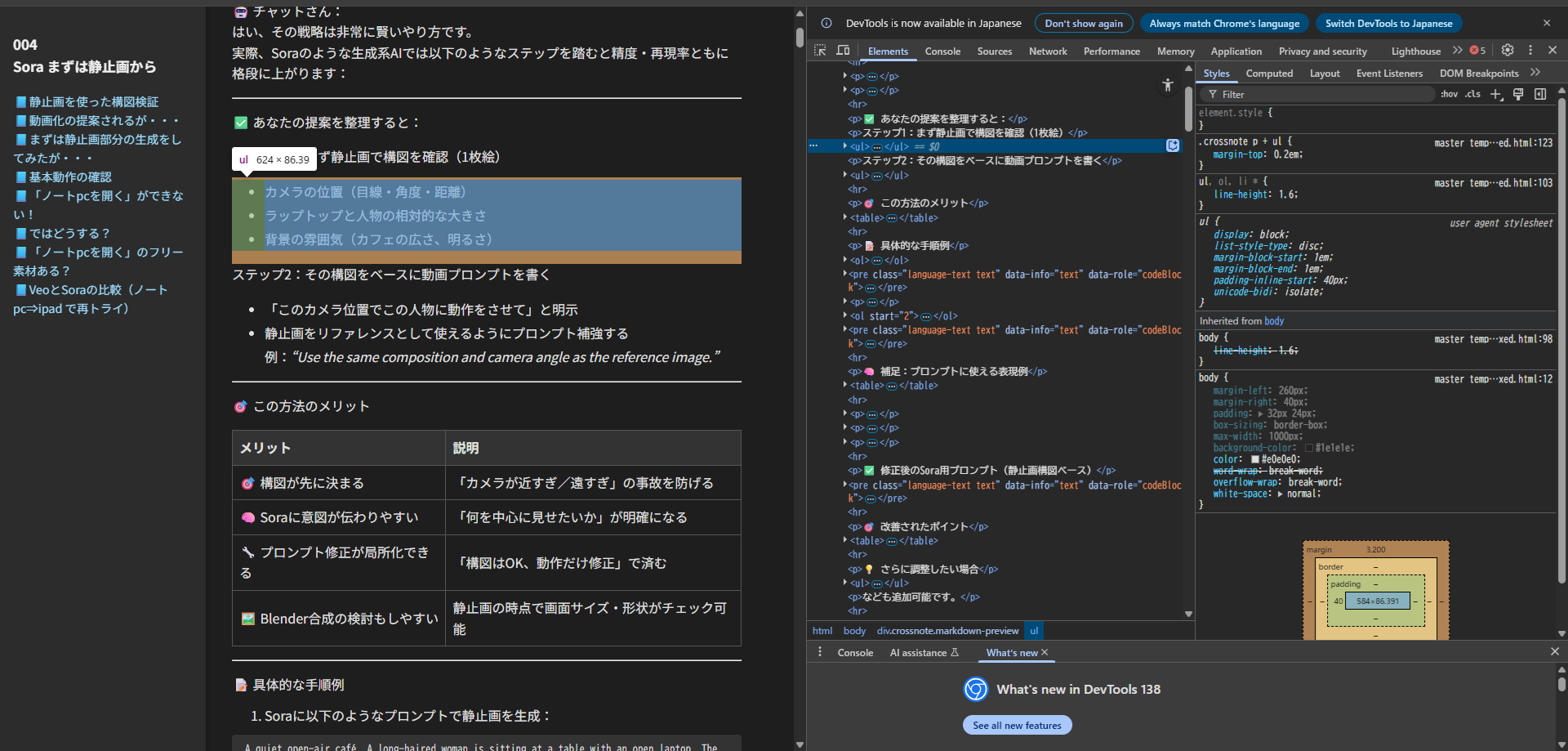Open the rendering emulation paintbrush icon
Image resolution: width=1568 pixels, height=751 pixels.
coord(1518,95)
